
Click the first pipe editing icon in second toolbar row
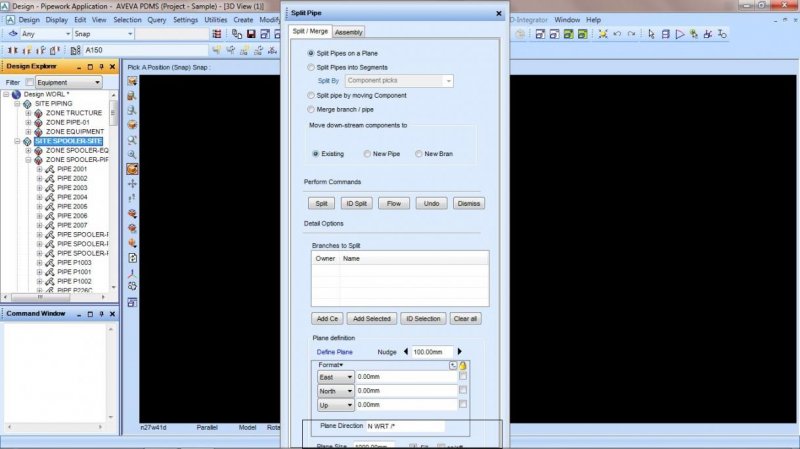(13, 50)
